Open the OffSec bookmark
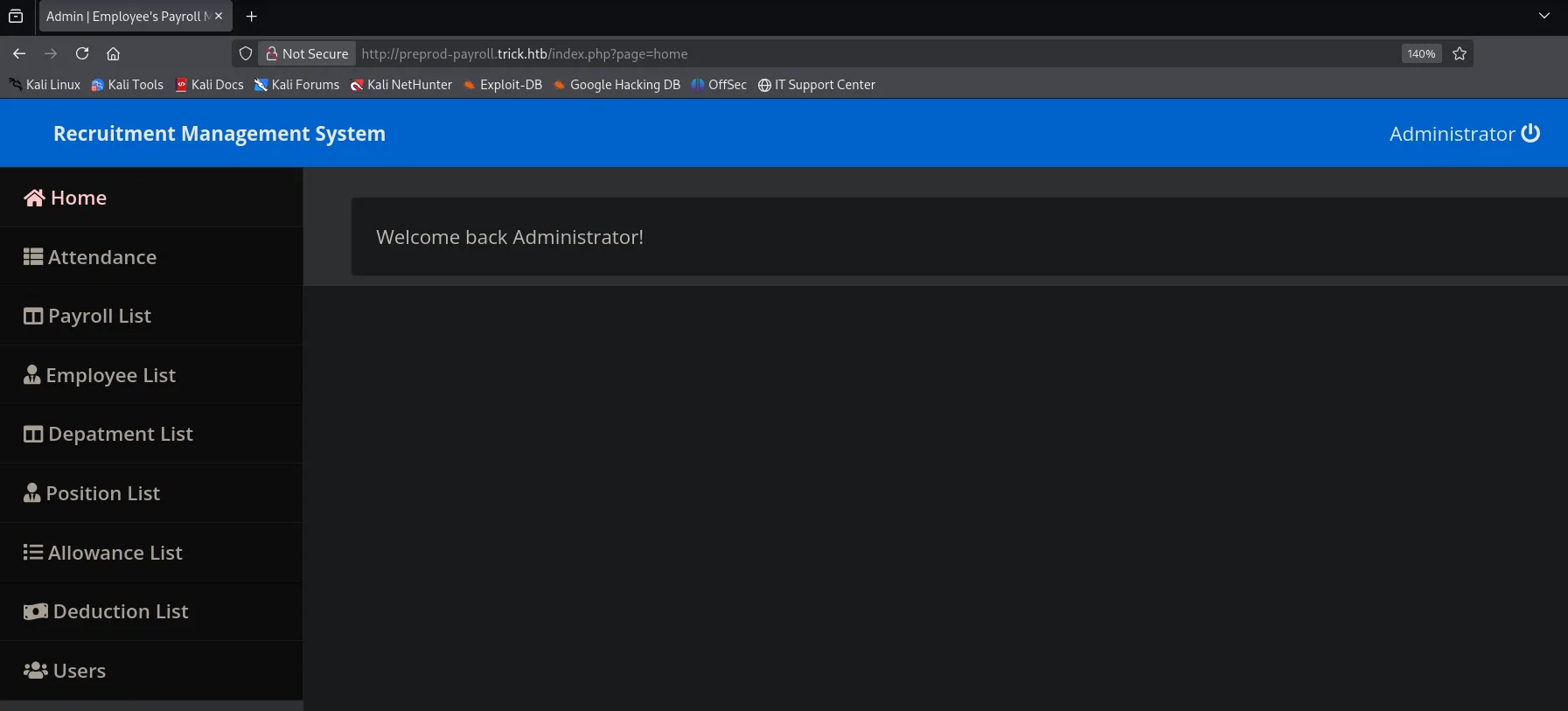This screenshot has width=1568, height=711. point(719,85)
